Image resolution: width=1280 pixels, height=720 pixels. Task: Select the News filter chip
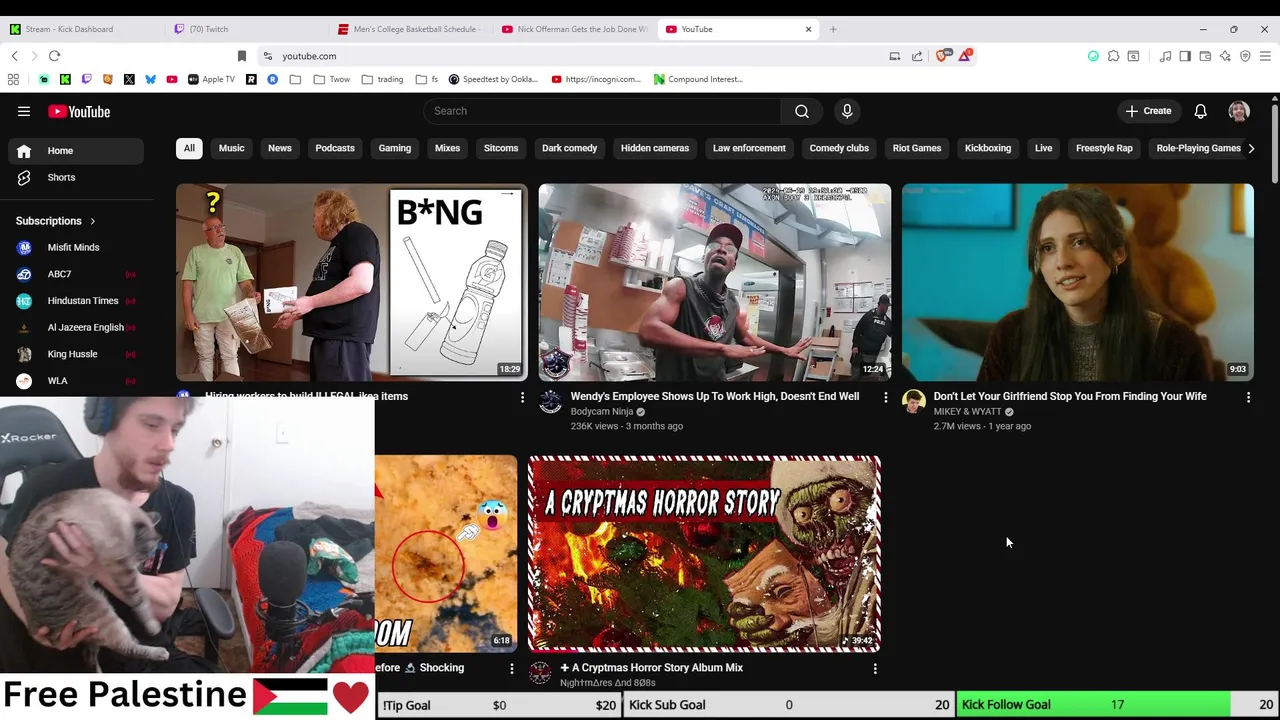pos(280,148)
